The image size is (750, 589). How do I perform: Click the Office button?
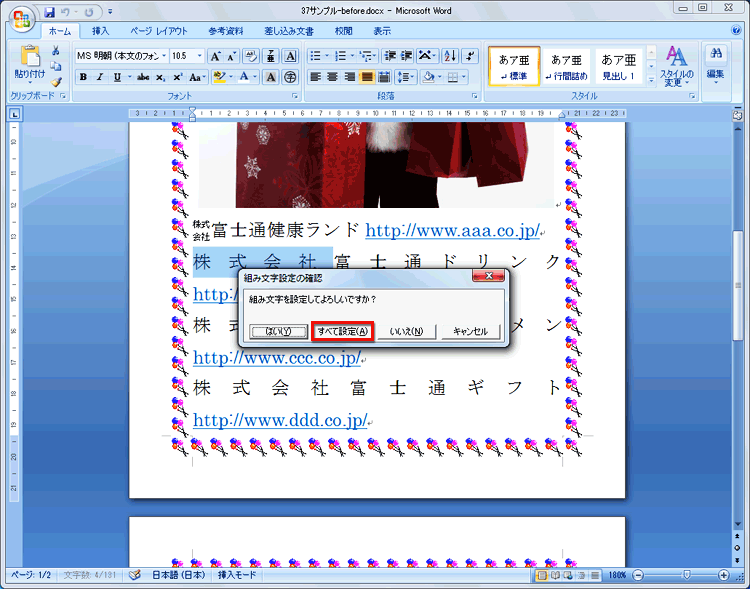tap(22, 19)
